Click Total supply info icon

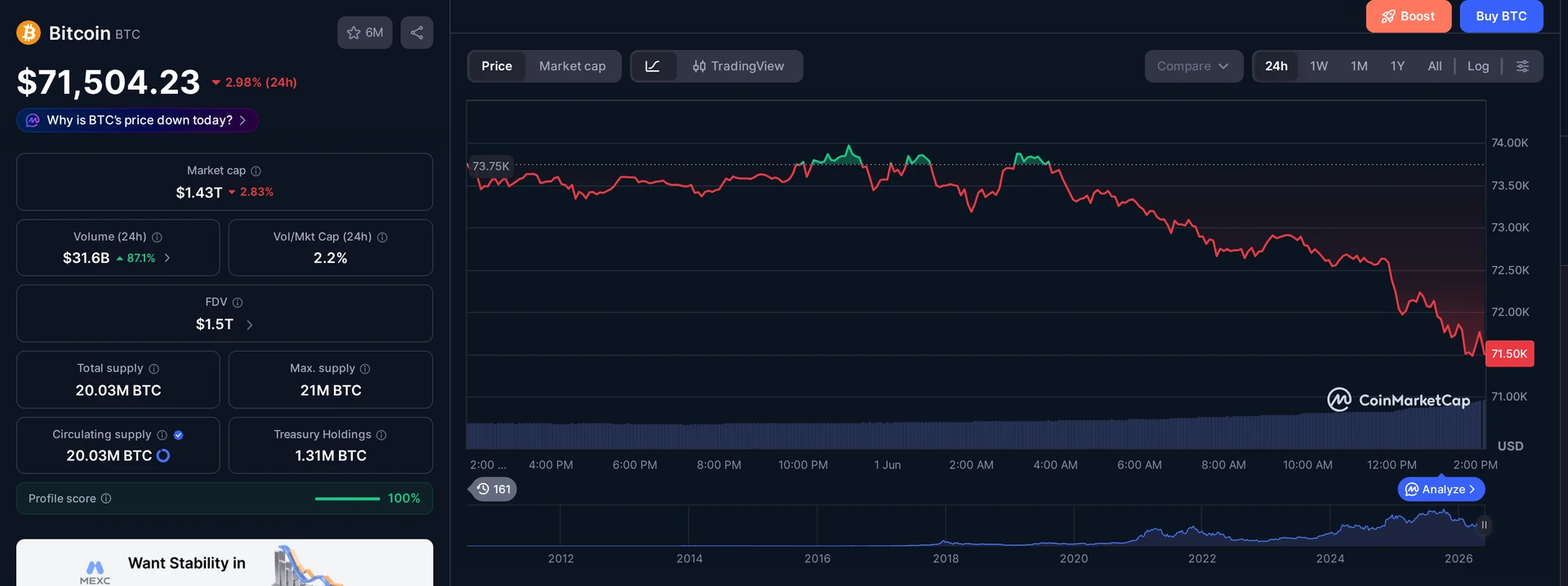pos(154,369)
